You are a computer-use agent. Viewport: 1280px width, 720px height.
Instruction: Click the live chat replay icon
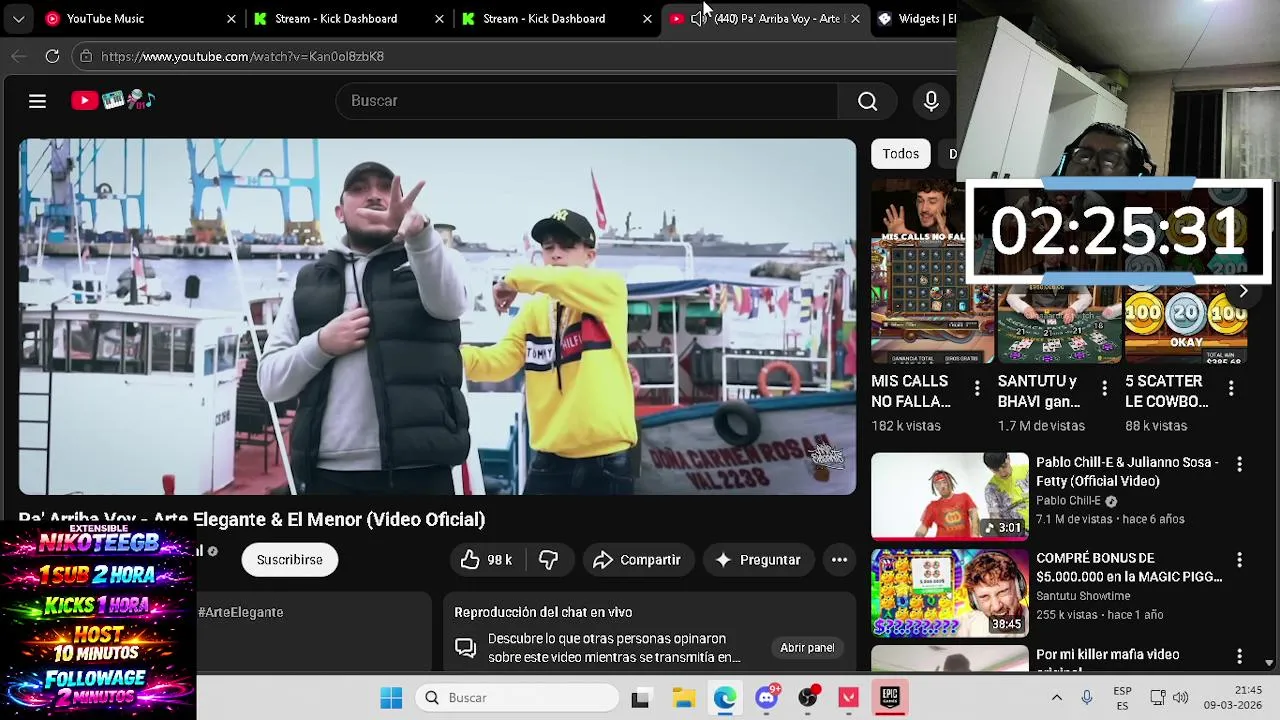(x=465, y=648)
